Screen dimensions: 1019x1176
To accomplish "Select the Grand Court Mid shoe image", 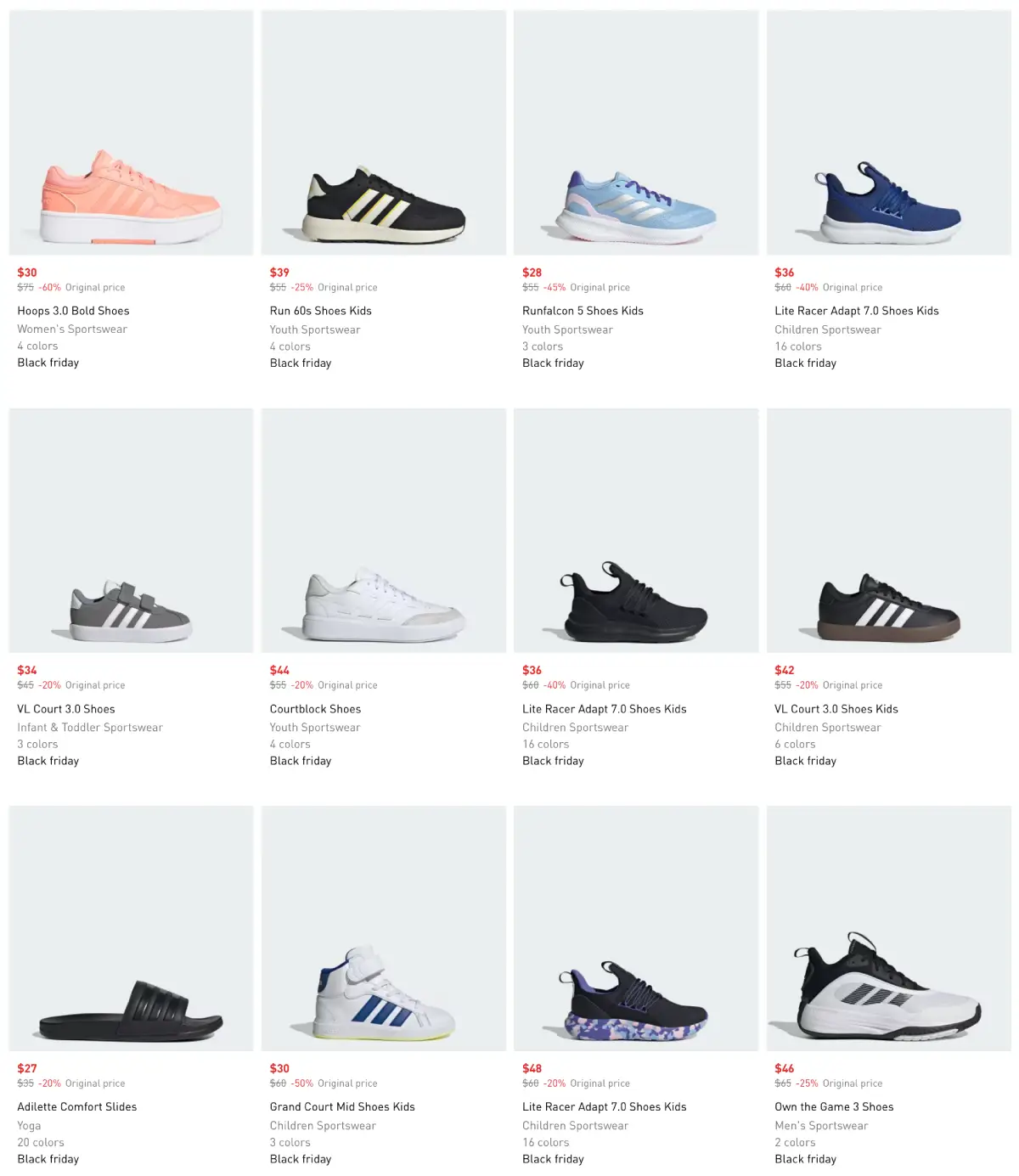I will pos(384,929).
